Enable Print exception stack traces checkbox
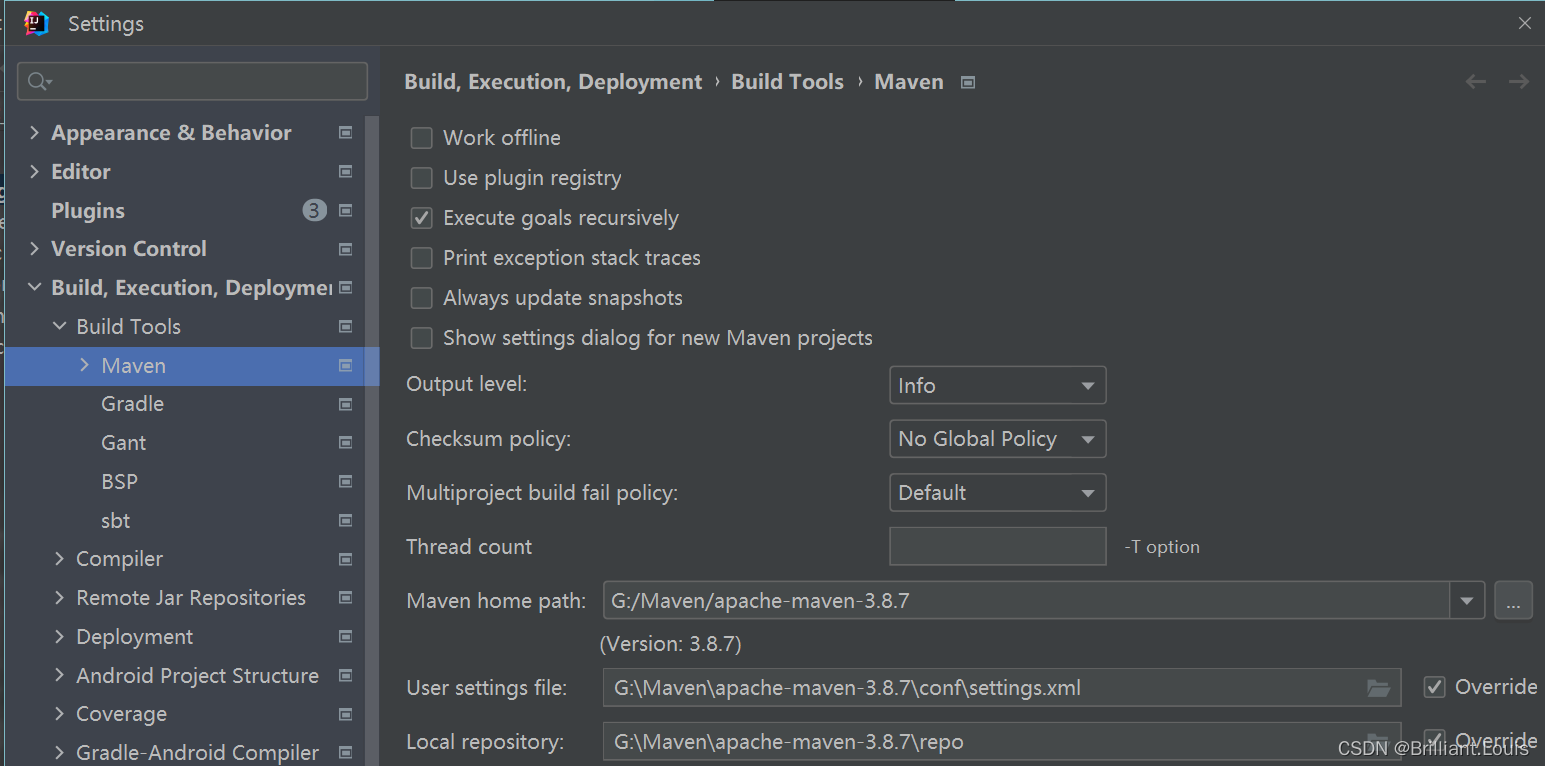The image size is (1545, 766). coord(422,258)
